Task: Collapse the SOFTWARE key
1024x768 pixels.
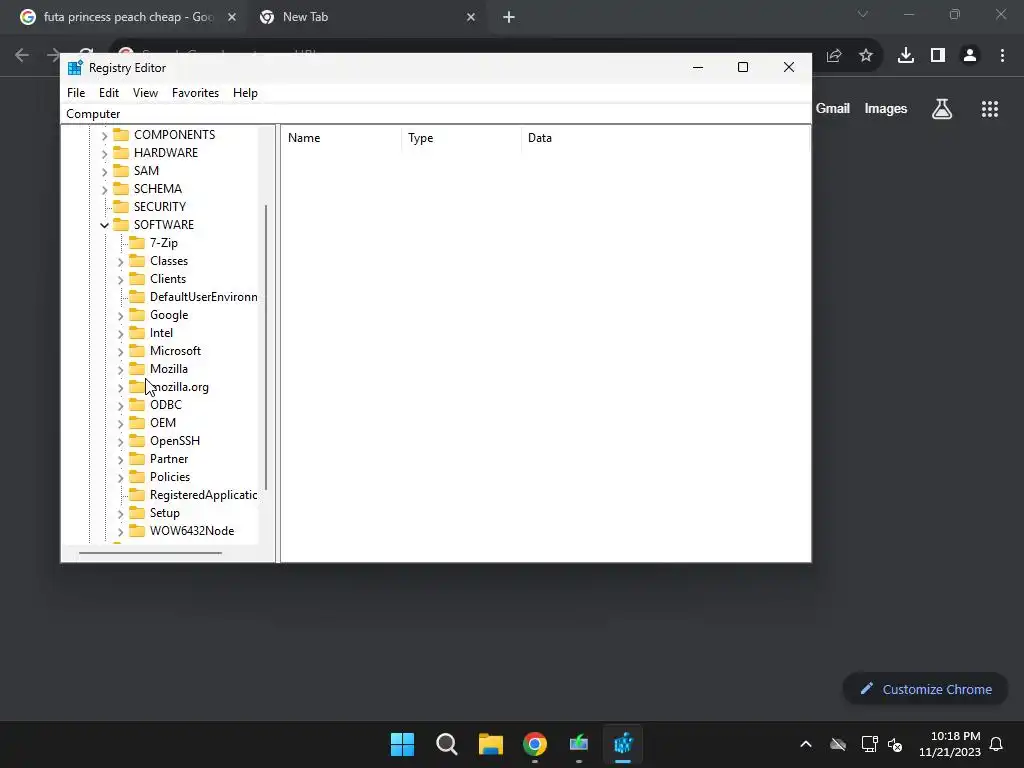Action: point(104,225)
